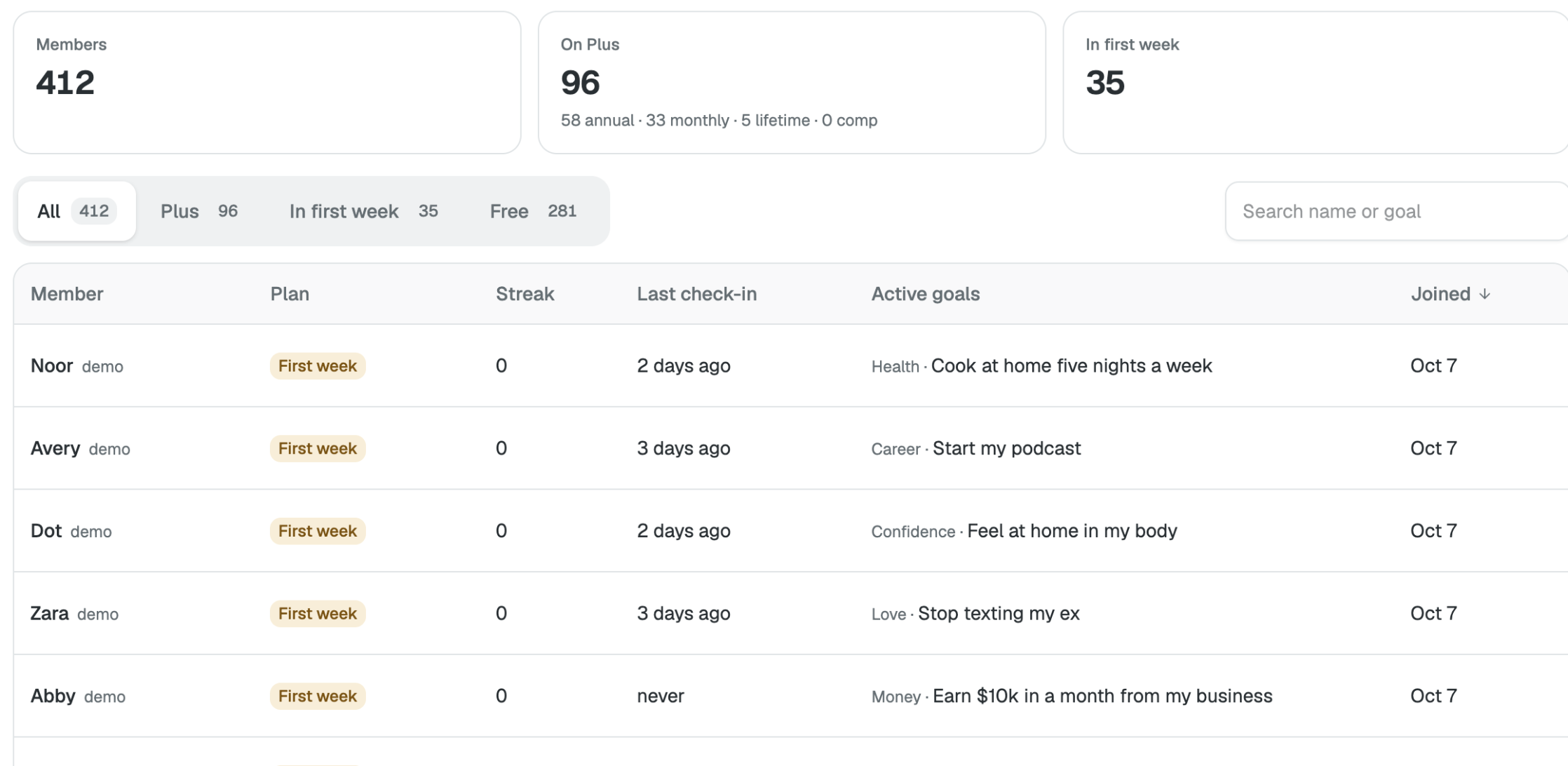Sort by the Last check-in column header
Image resolution: width=1568 pixels, height=766 pixels.
click(697, 294)
